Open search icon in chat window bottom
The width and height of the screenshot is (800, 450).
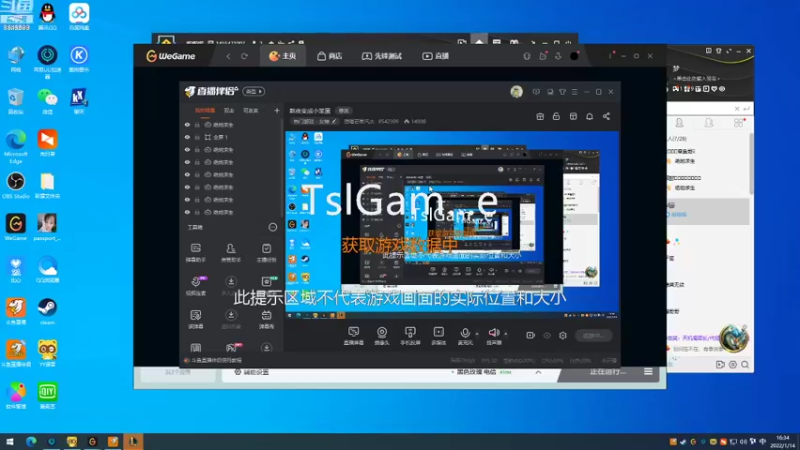[745, 364]
